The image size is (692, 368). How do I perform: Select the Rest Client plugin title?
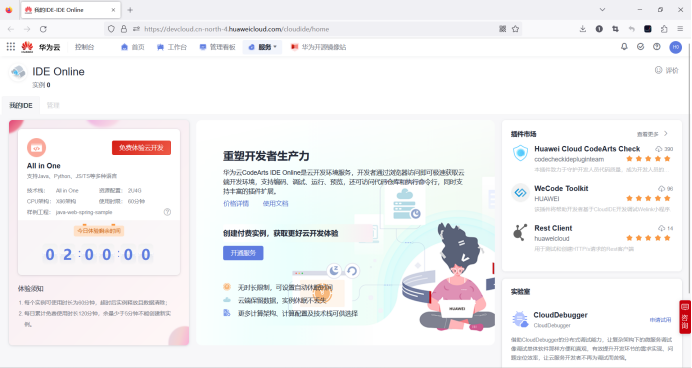553,228
